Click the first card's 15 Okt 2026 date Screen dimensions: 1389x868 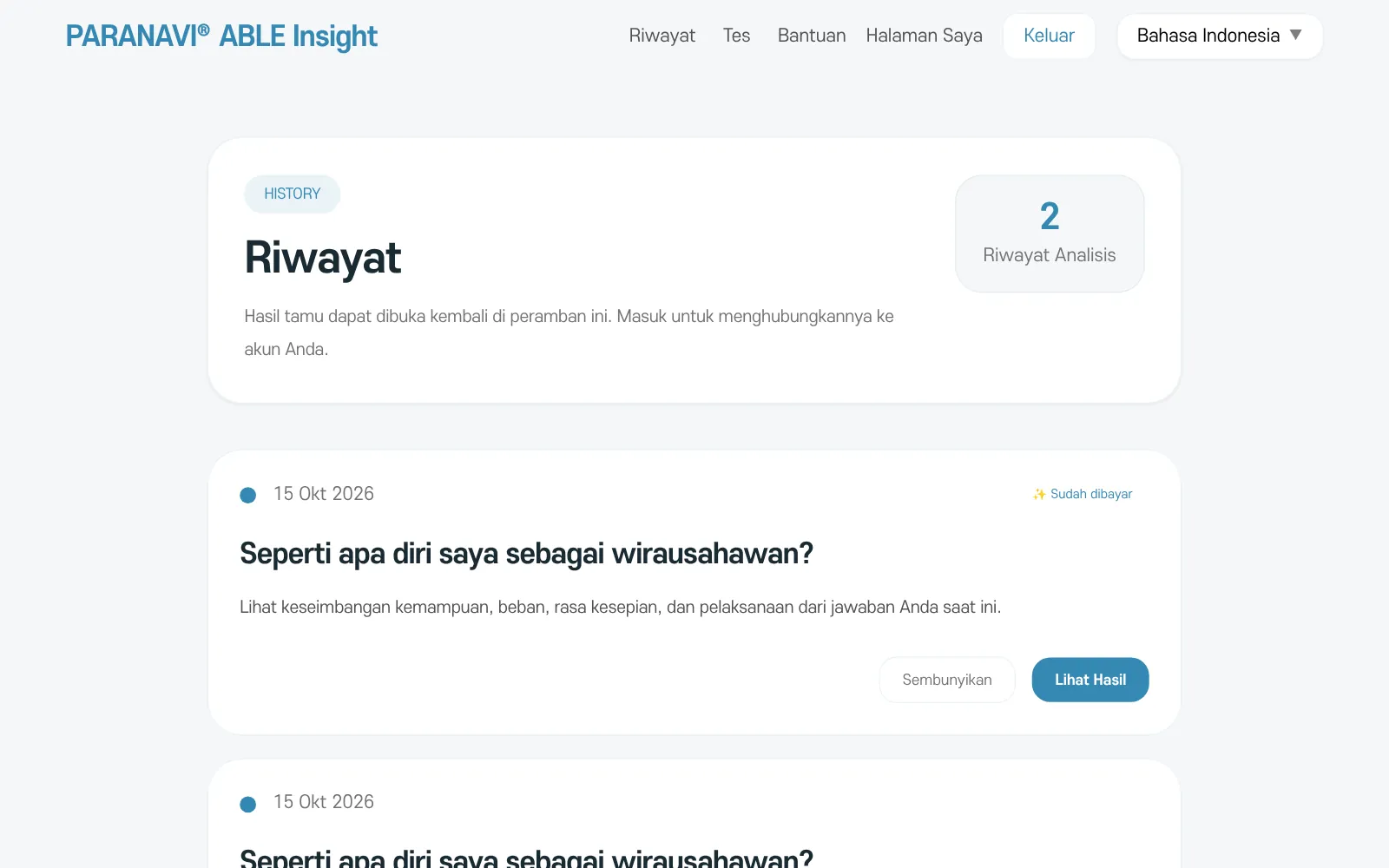coord(324,494)
